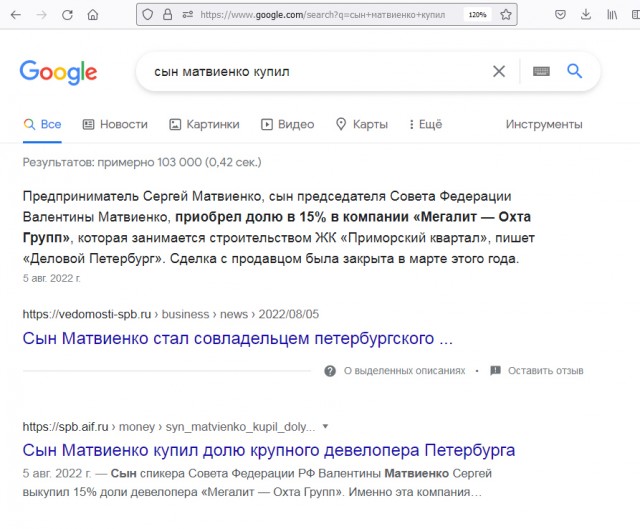
Task: Open Сын Матвиенко стал совладельцем link
Action: pyautogui.click(x=238, y=338)
